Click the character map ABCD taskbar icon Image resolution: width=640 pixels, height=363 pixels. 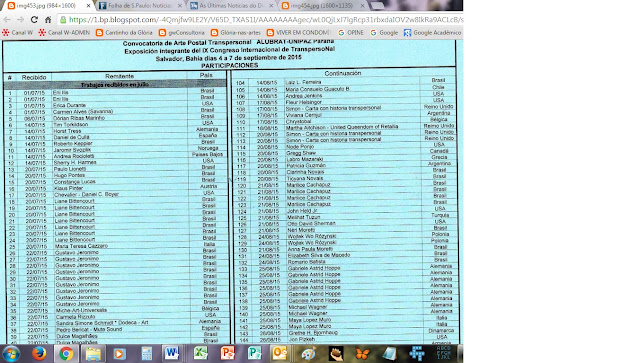tap(444, 354)
